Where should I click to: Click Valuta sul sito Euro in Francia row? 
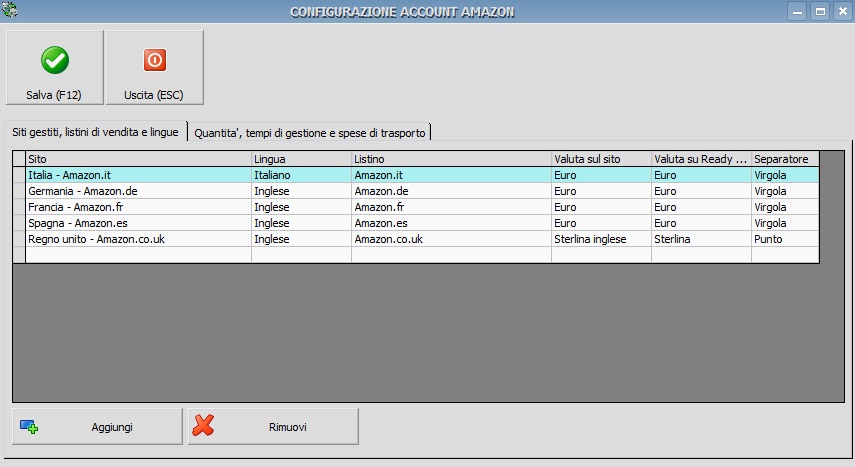[601, 207]
